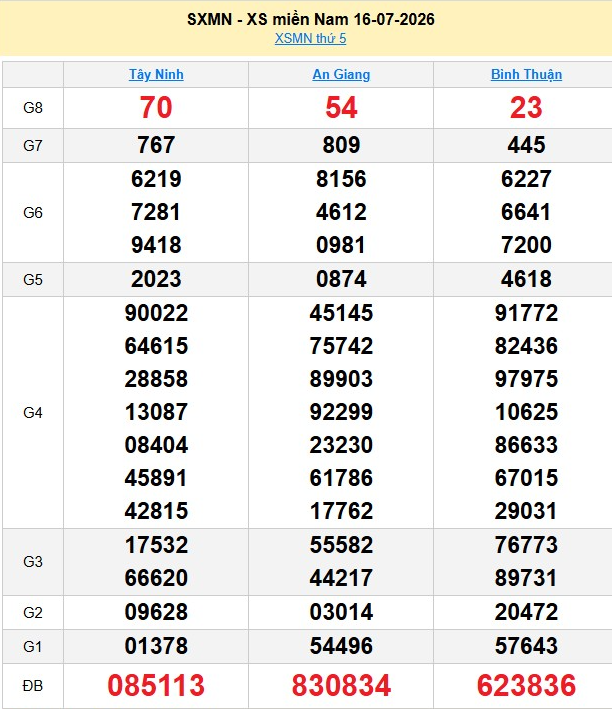The image size is (612, 709).
Task: Select Tây Ninh G3 number 17532
Action: (x=156, y=545)
